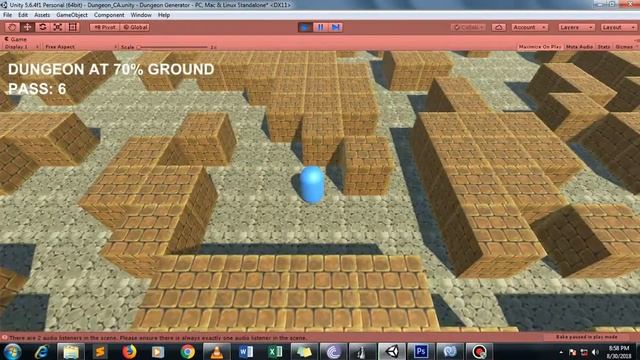
Task: Toggle Mute Audio
Action: point(579,47)
